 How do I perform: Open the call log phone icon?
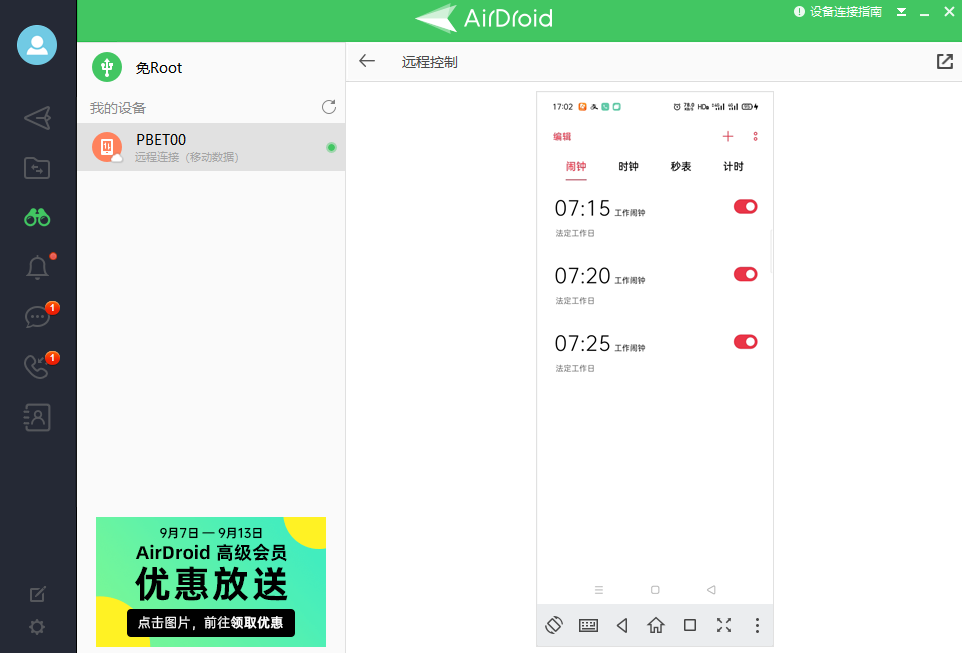37,366
